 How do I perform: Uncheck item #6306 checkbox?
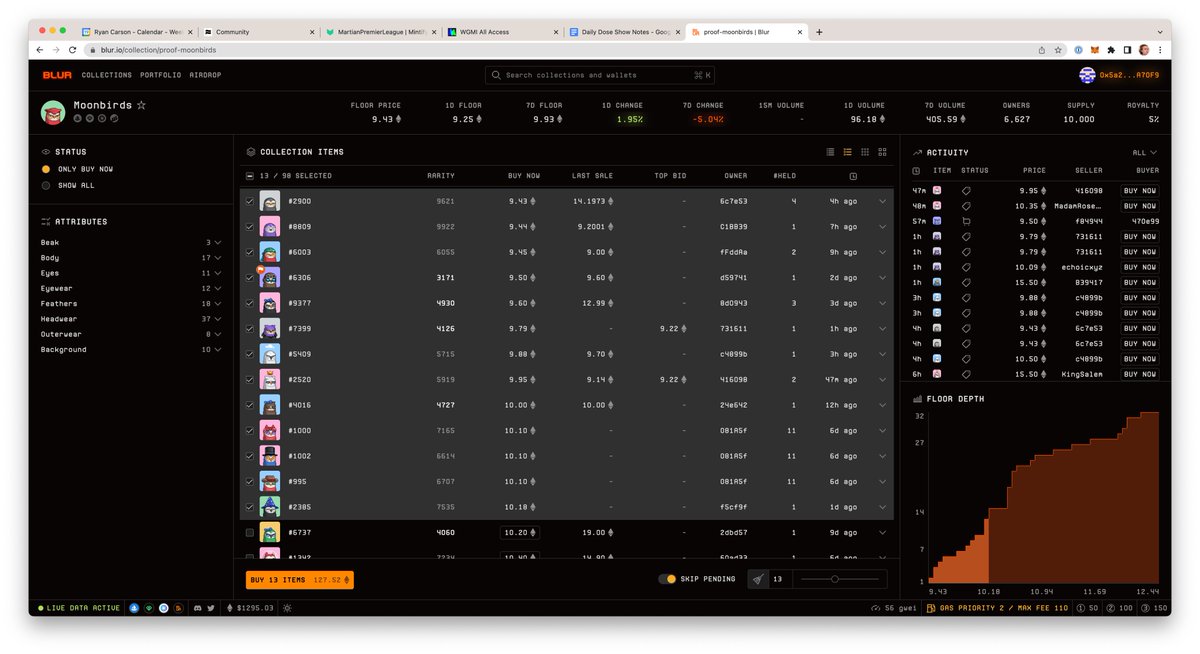point(250,278)
